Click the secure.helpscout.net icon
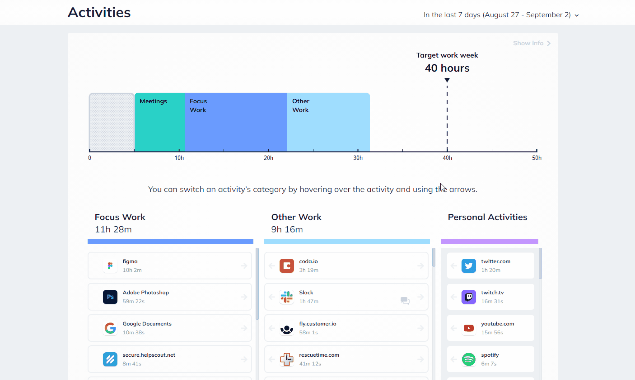 (110, 359)
